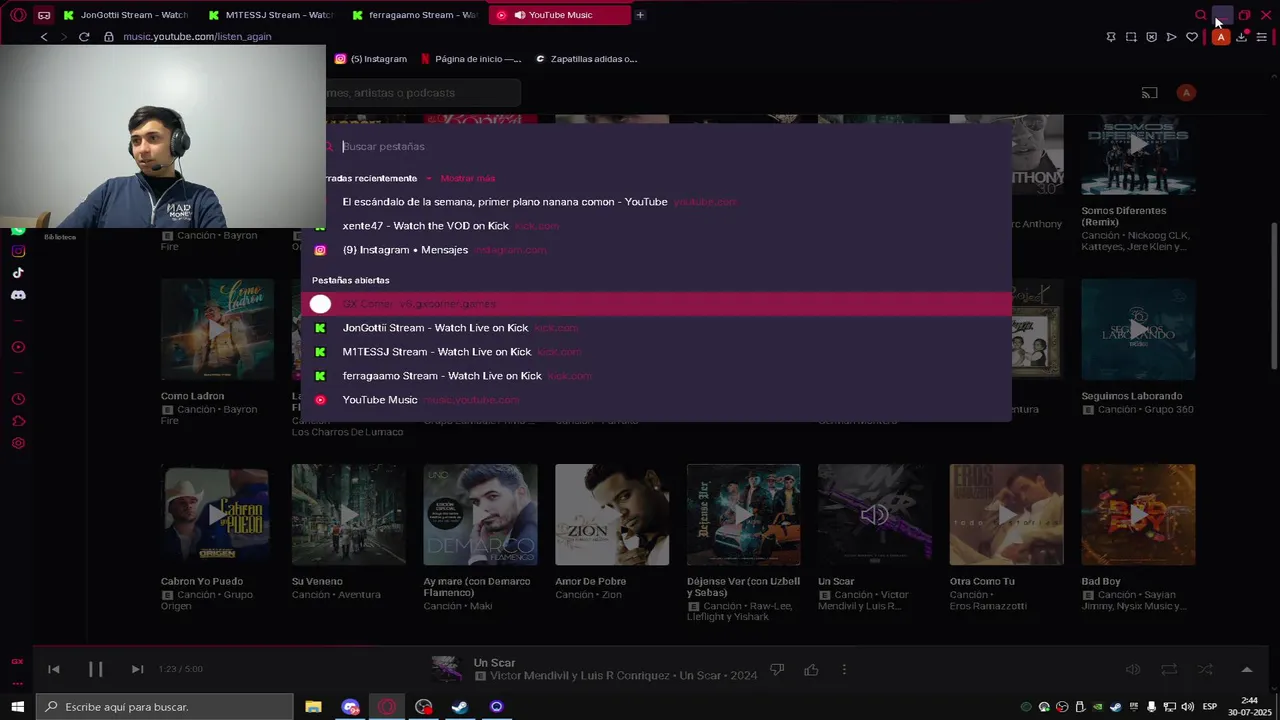1280x720 pixels.
Task: Open a new tab with plus button
Action: click(640, 15)
